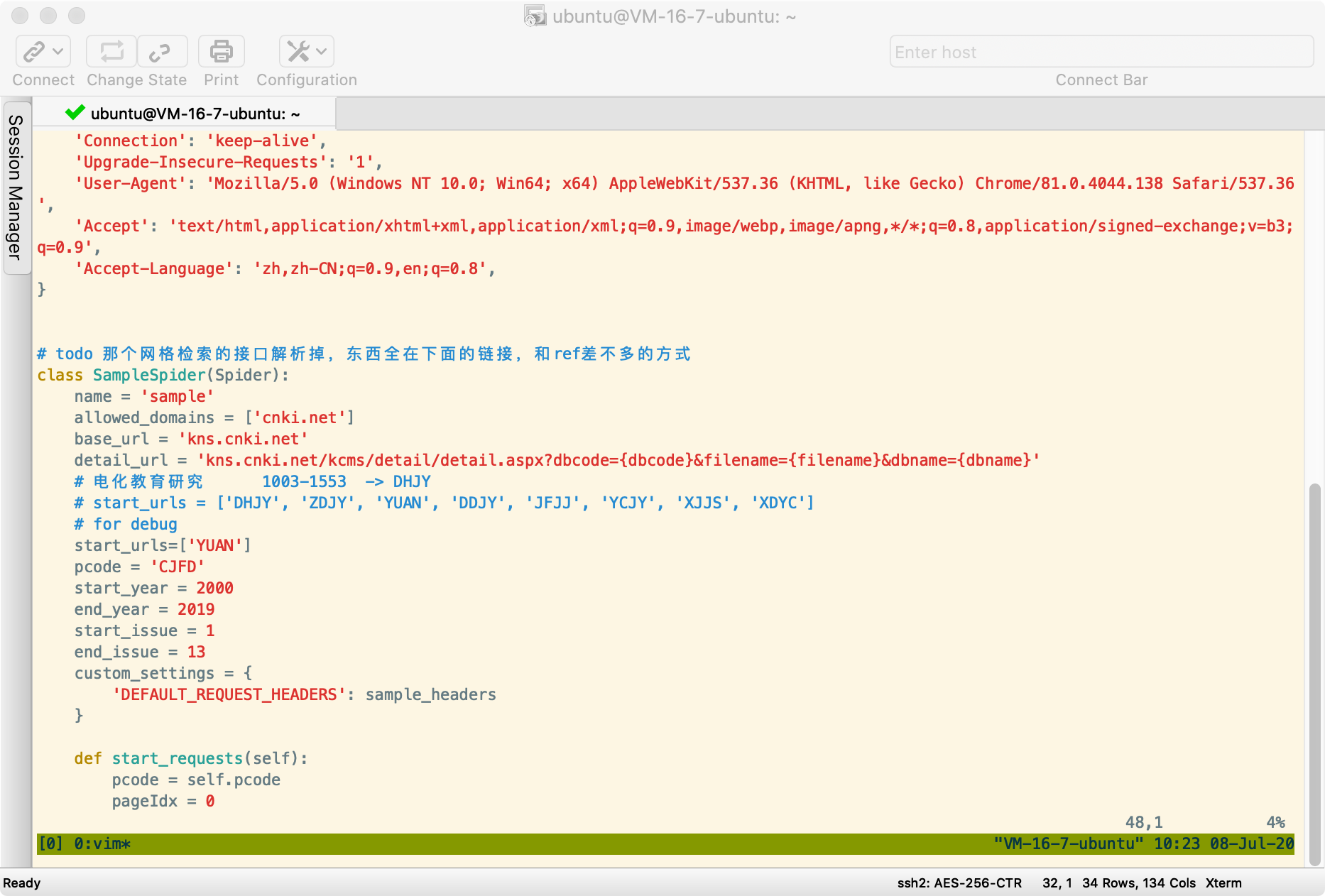
Task: Click the window title proxy icon
Action: pyautogui.click(x=535, y=16)
